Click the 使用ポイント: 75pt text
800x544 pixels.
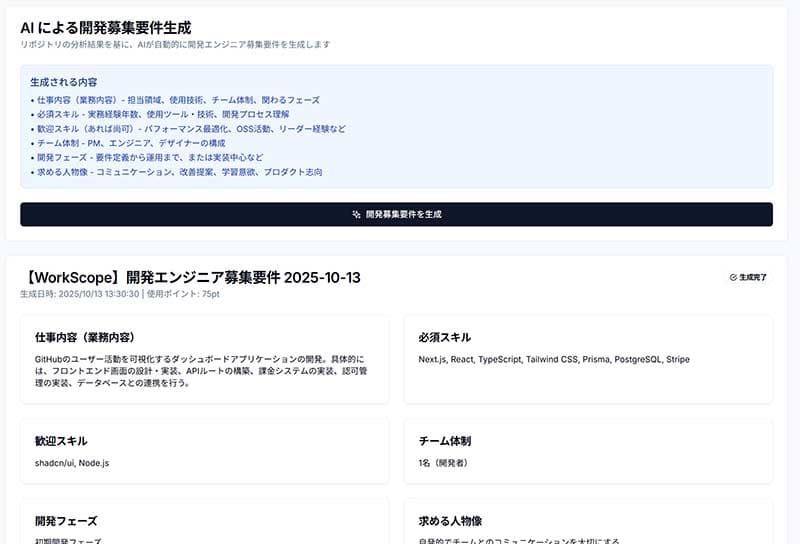[x=185, y=294]
